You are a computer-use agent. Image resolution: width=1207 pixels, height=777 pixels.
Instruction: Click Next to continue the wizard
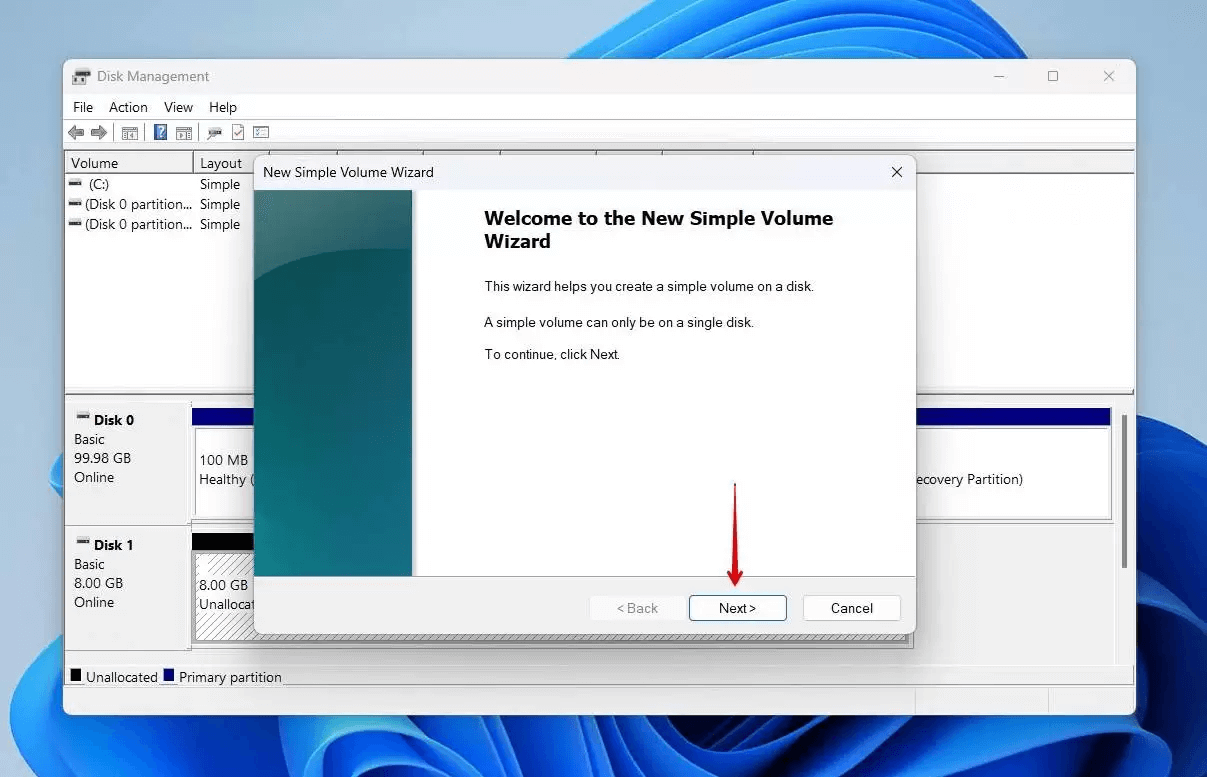737,608
